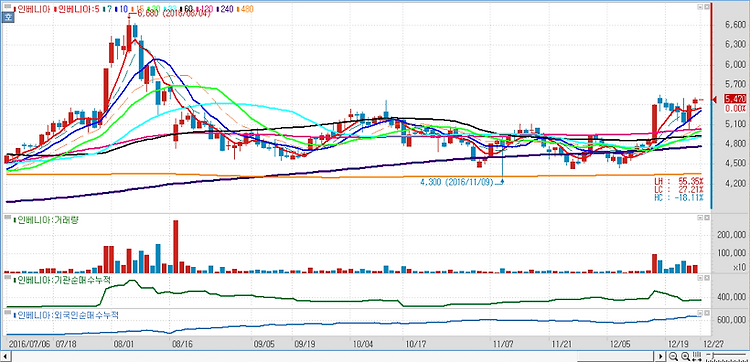Viewport: 750px width, 362px height.
Task: Click the gray handle icon above 호 button
Action: click(7, 6)
